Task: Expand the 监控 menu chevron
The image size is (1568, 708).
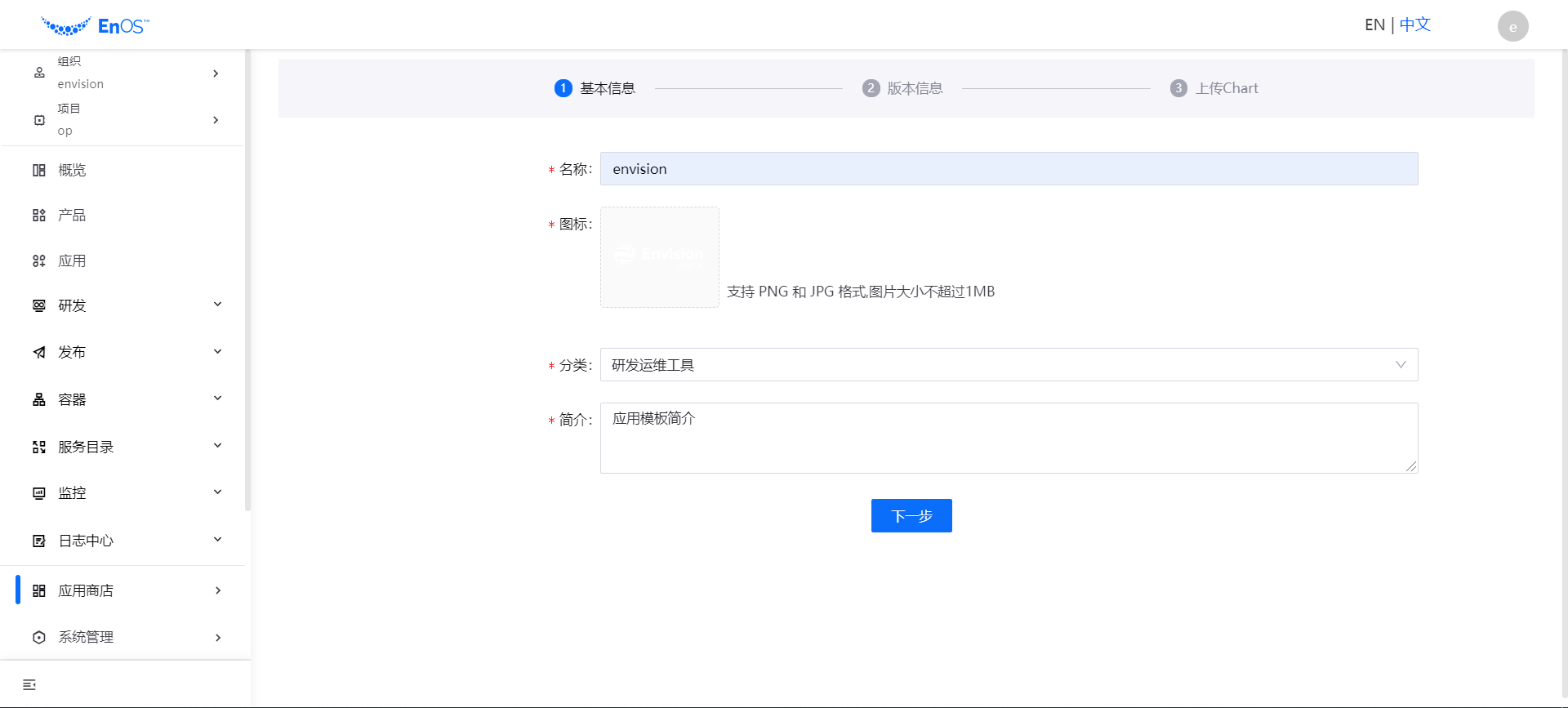Action: pos(218,492)
